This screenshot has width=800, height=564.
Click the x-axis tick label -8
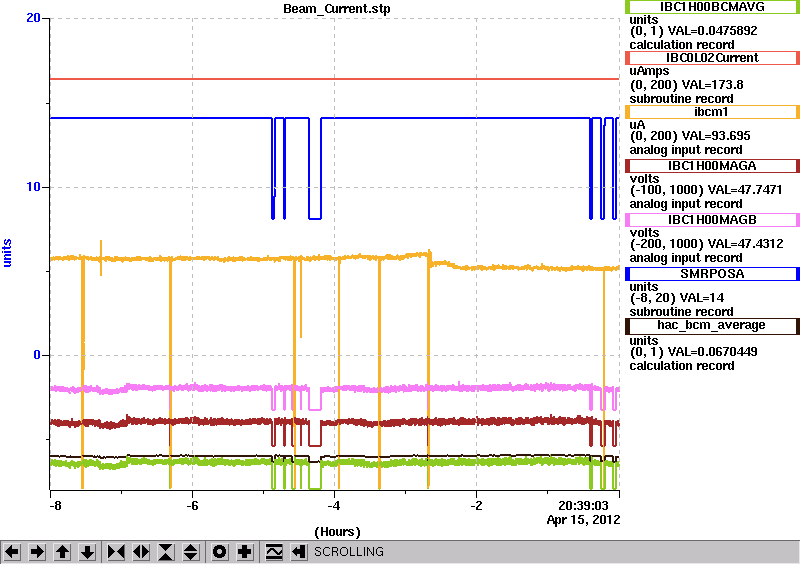point(55,505)
